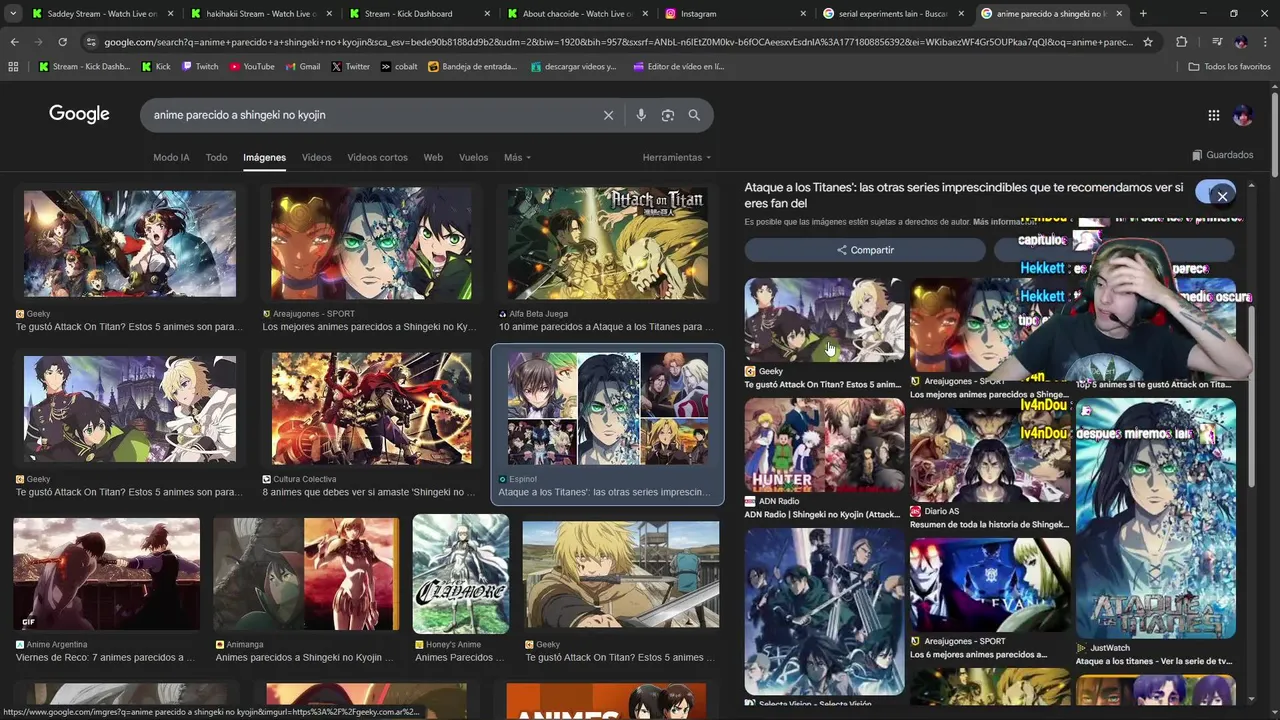Select the Videos cortos tab
1280x720 pixels.
click(x=377, y=157)
